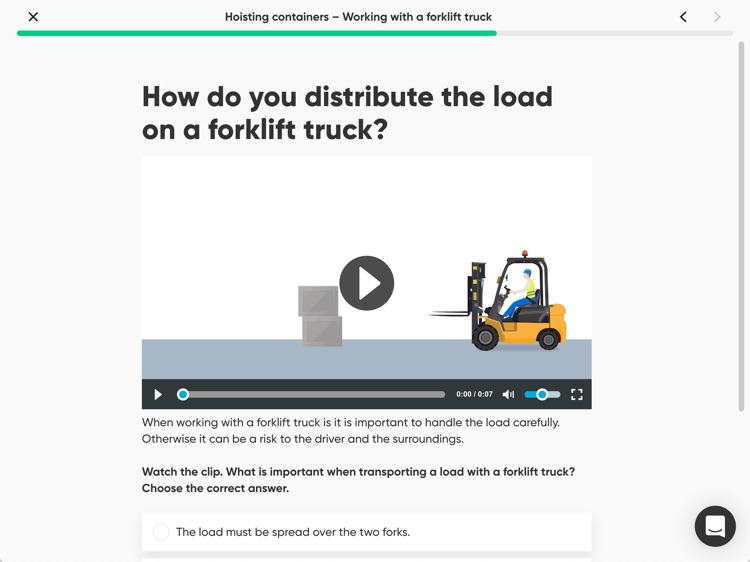
Task: Enter fullscreen video mode
Action: point(577,395)
